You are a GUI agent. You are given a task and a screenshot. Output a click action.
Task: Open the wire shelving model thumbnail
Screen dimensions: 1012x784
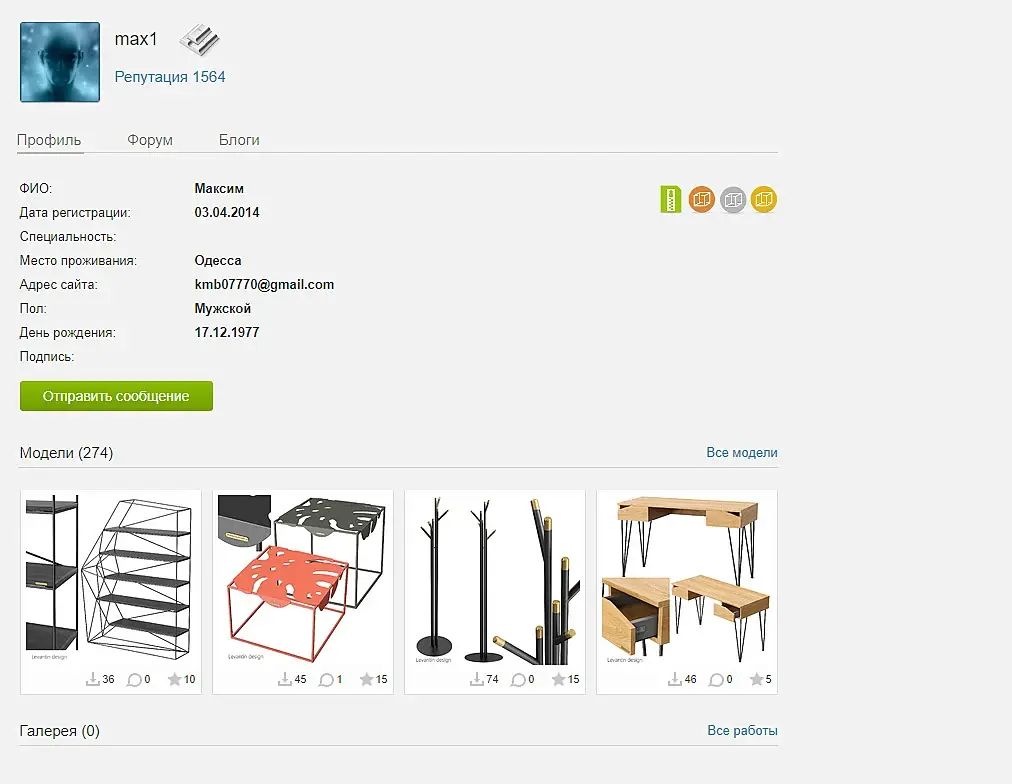[x=110, y=579]
